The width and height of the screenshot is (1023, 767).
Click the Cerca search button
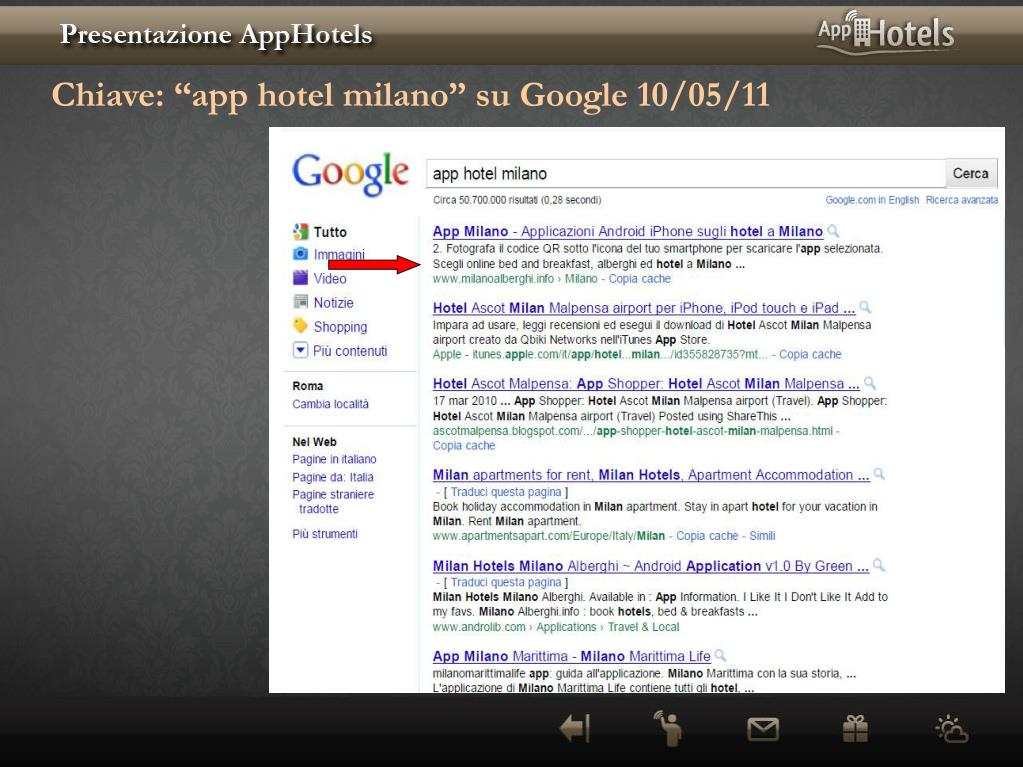[x=971, y=173]
